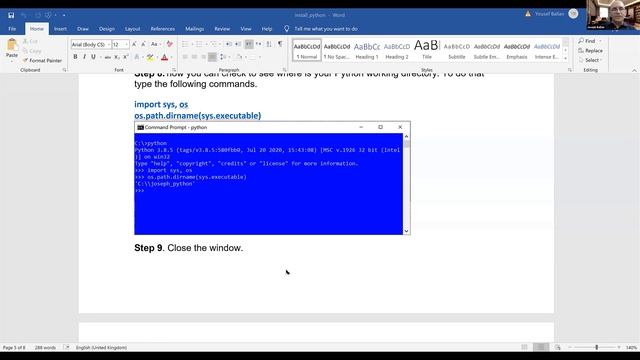Expand the Styles pane launcher
Viewport: 640px width, 360px height.
570,70
